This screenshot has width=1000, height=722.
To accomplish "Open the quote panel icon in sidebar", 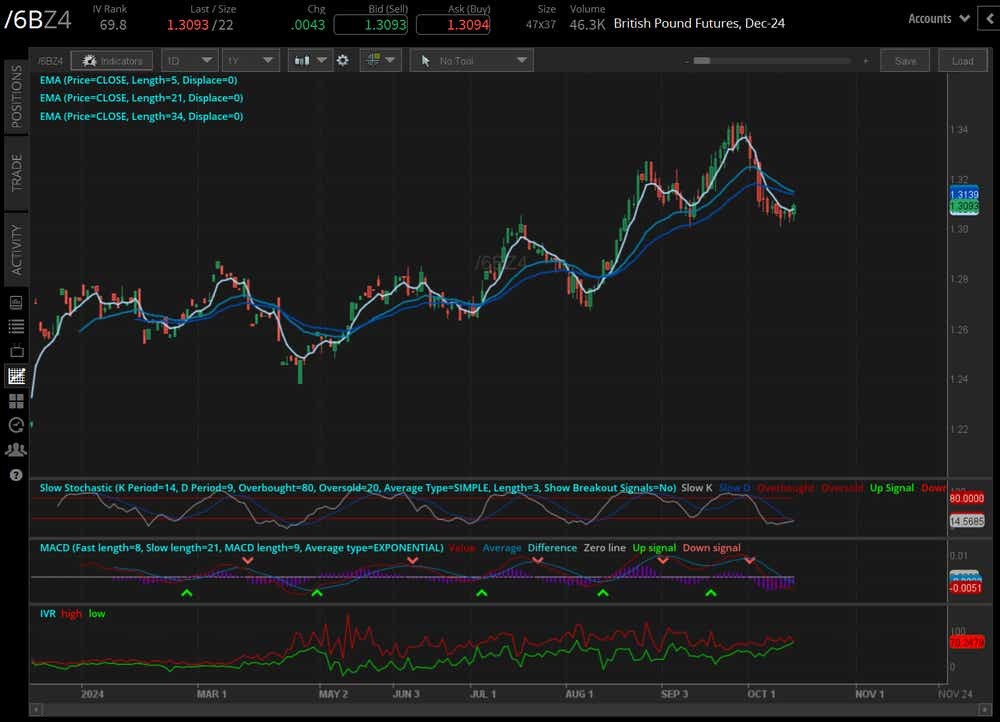I will pyautogui.click(x=16, y=302).
